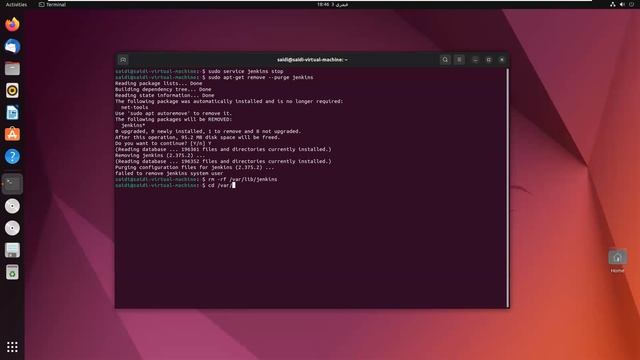Open the network status icon
640x360 pixels.
[613, 4]
